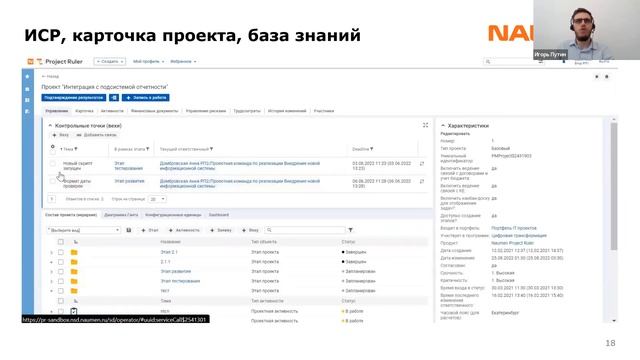Go to 'Финансовые документы' tab
This screenshot has height=360, width=640.
(154, 111)
